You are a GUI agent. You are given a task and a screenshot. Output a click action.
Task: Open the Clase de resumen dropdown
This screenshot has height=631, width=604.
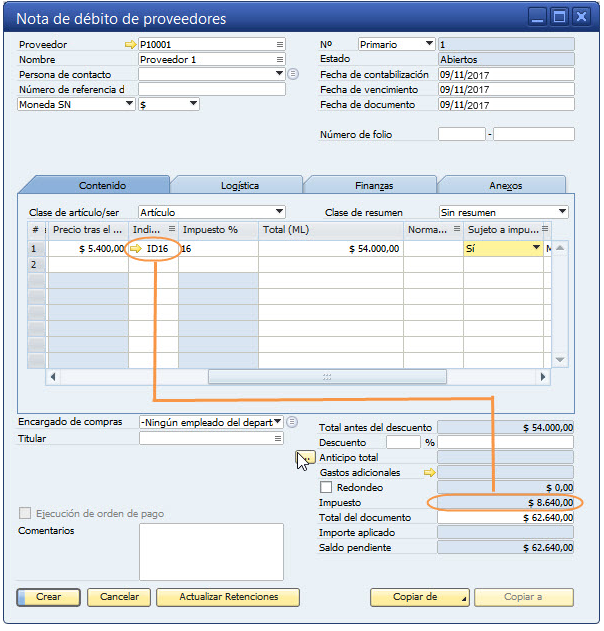click(562, 212)
